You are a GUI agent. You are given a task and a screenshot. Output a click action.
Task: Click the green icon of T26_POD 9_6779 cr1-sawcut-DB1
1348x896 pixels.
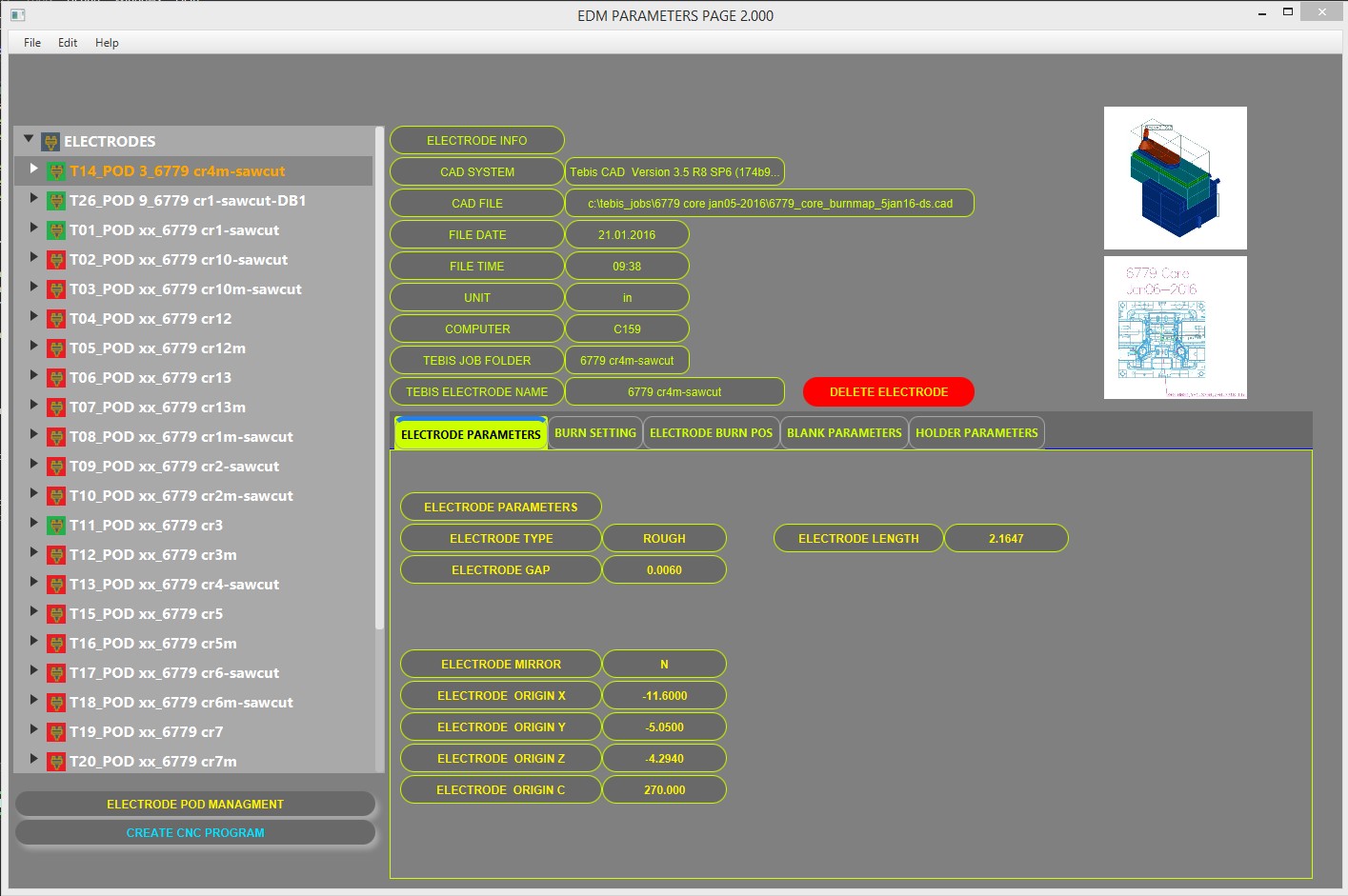pos(56,201)
